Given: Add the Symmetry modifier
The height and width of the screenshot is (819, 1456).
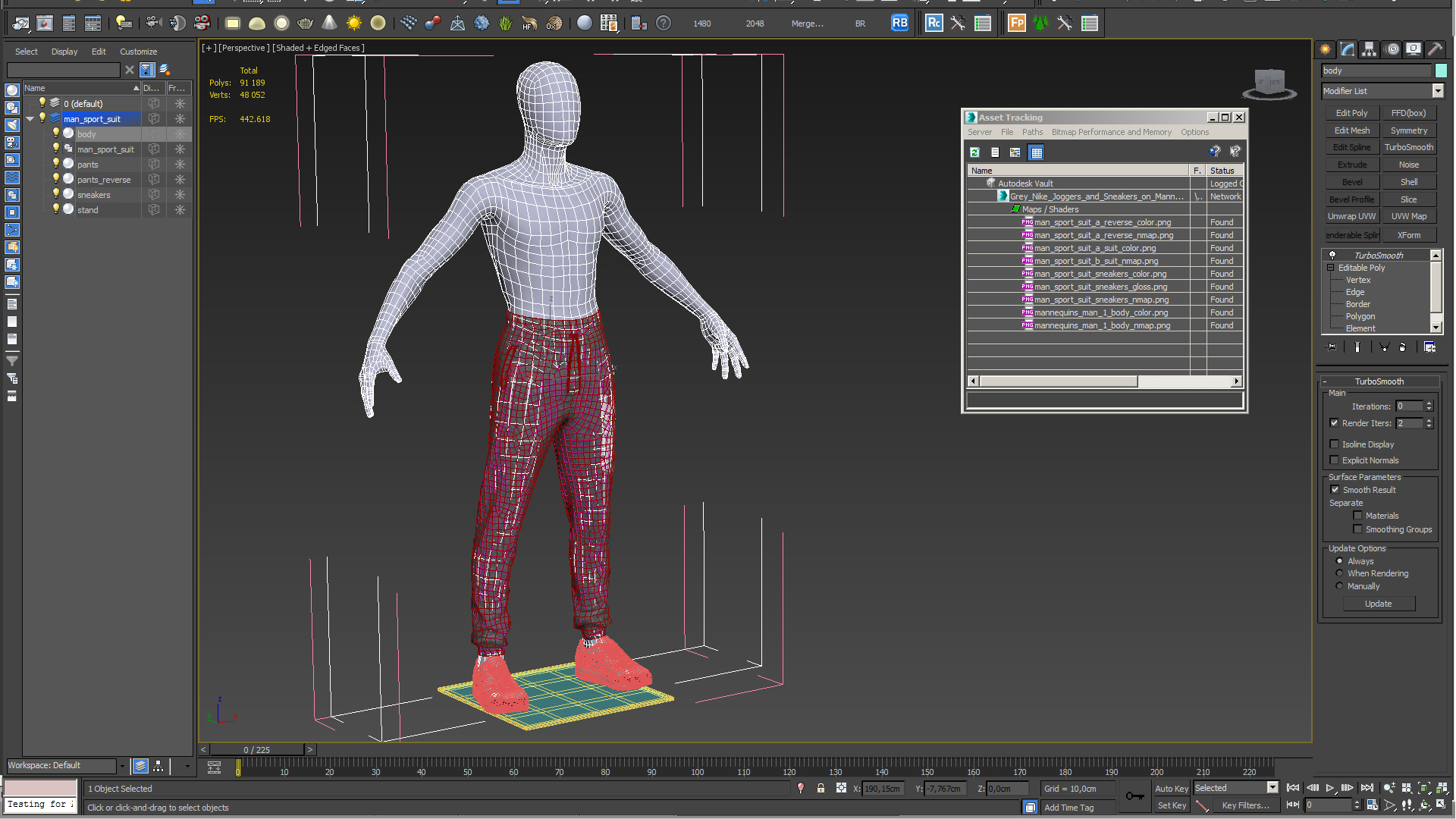Looking at the screenshot, I should 1408,130.
